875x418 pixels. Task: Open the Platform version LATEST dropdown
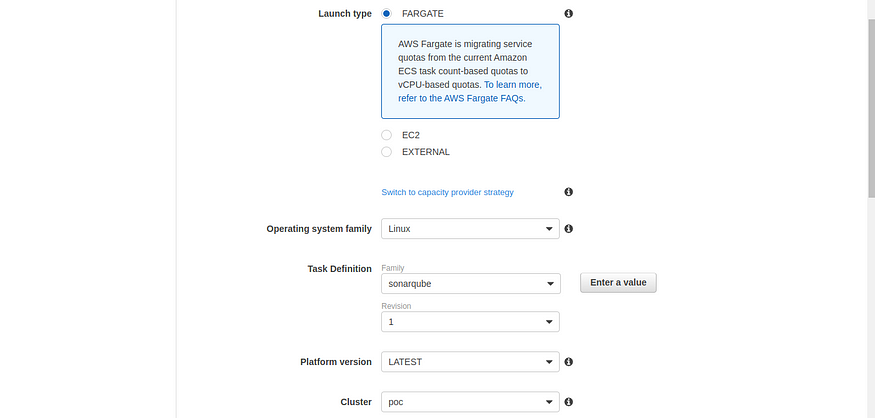tap(470, 362)
